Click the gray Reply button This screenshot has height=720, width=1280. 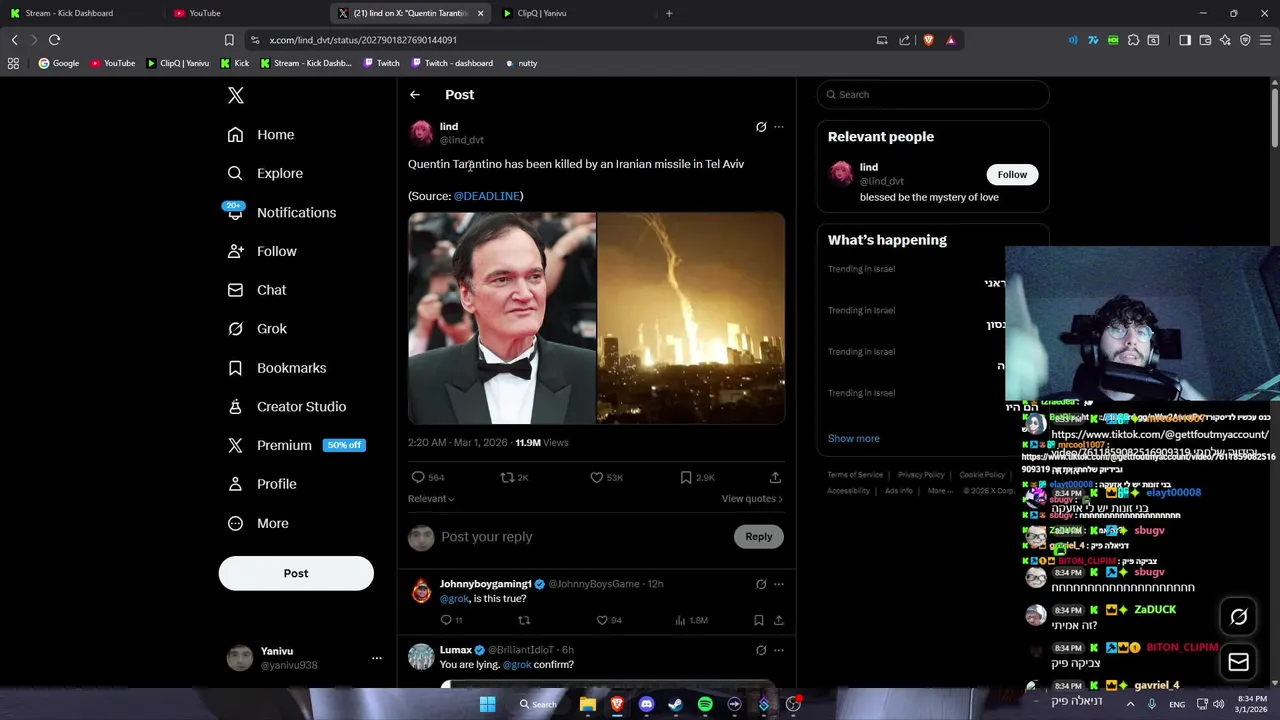coord(759,537)
